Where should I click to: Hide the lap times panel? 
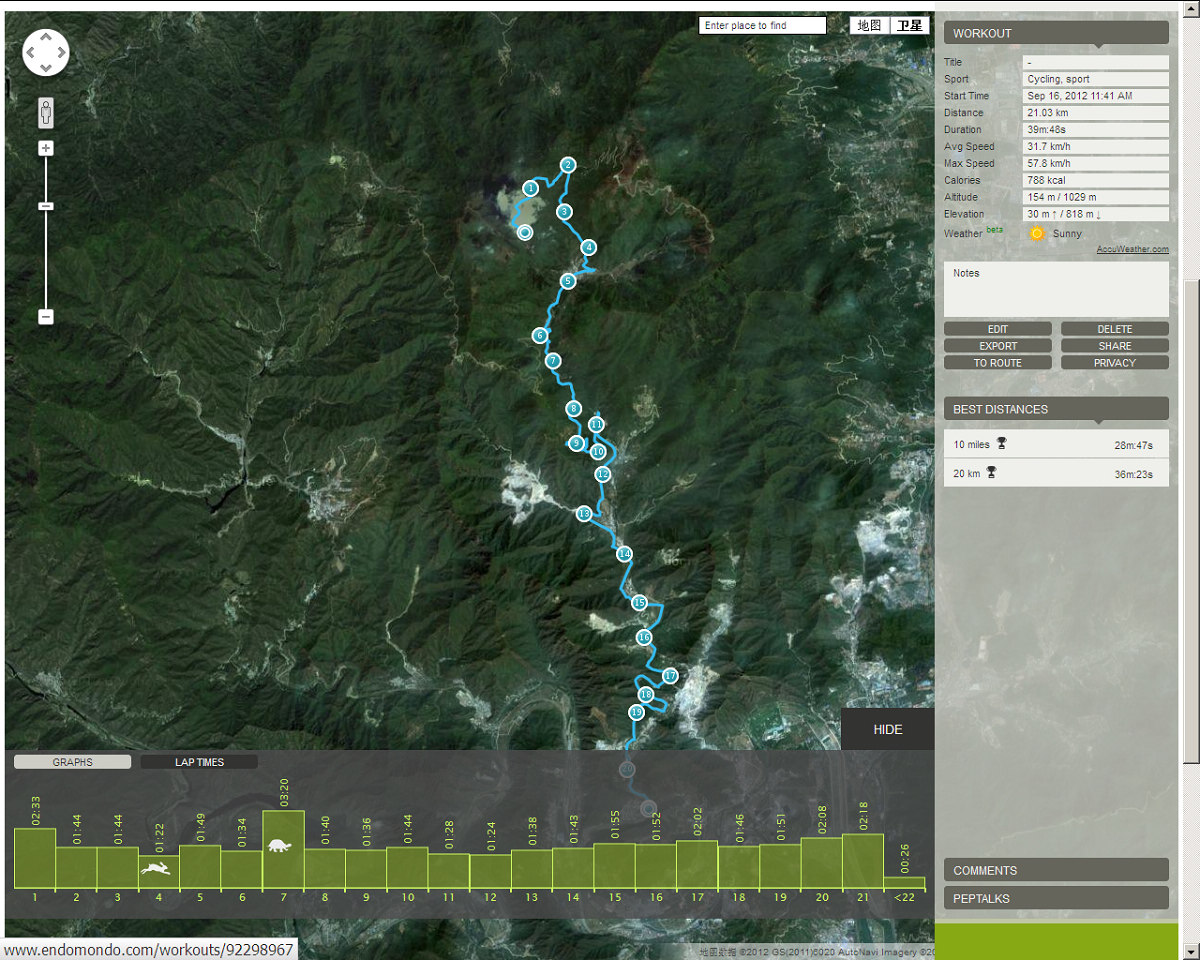tap(887, 729)
